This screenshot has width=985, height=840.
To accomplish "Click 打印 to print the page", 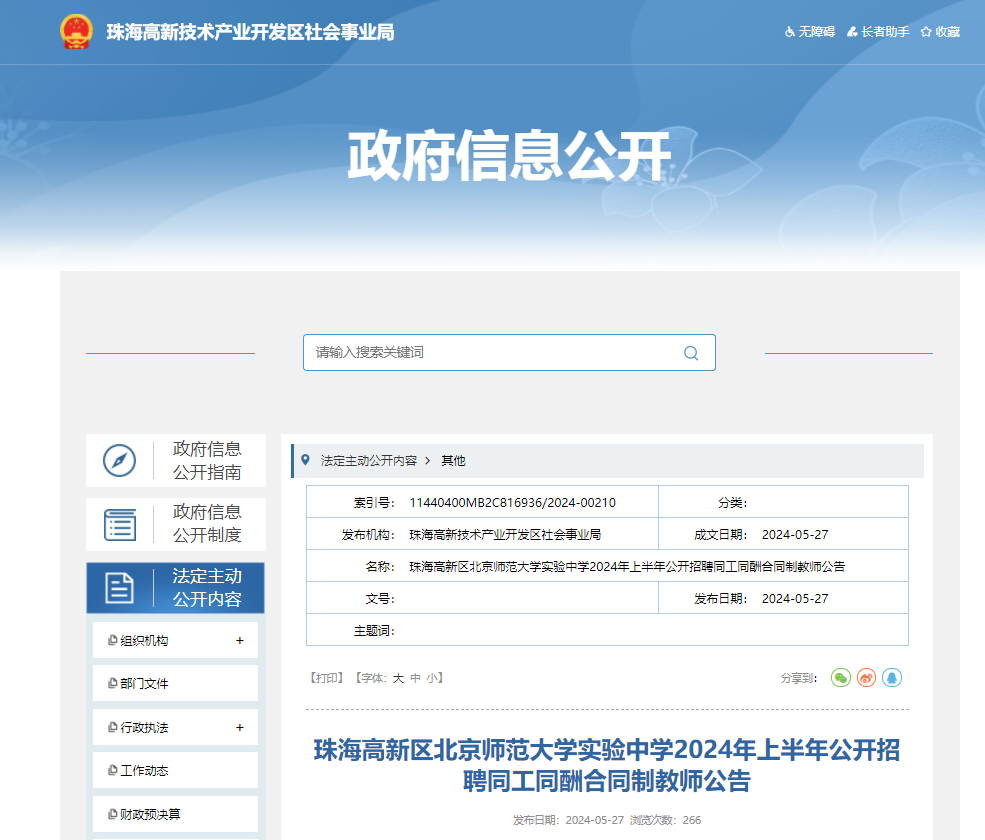I will point(327,678).
